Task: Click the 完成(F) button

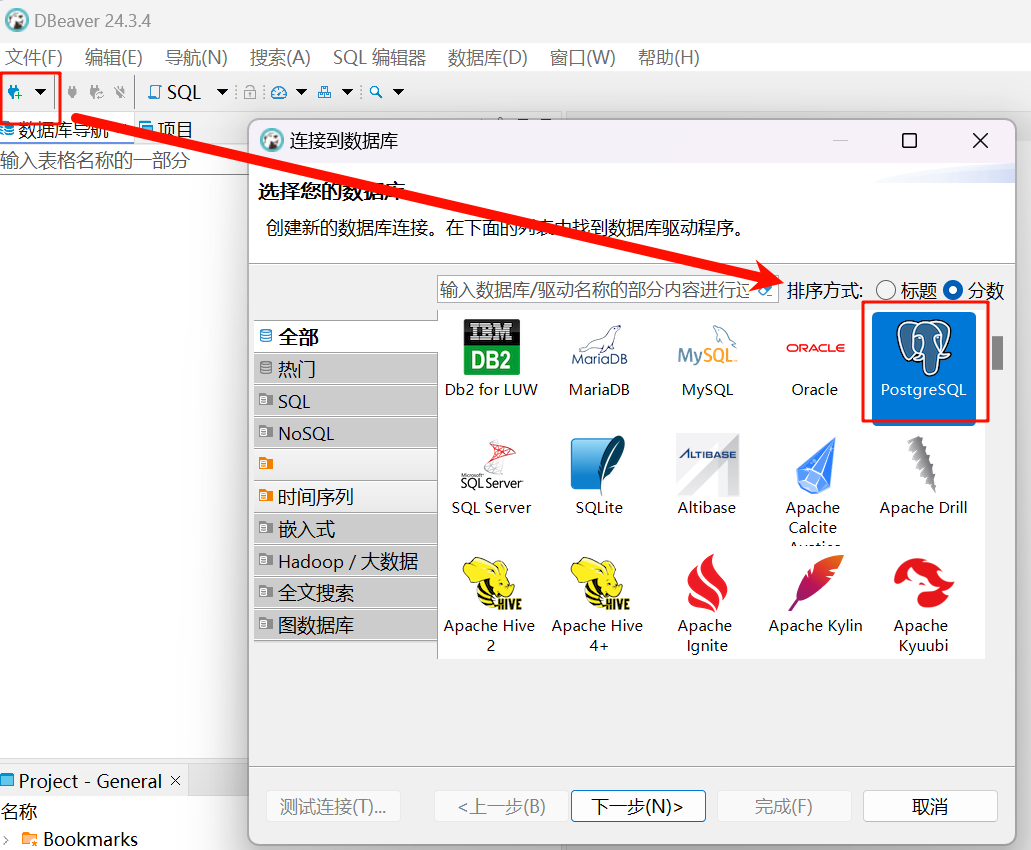Action: tap(784, 806)
